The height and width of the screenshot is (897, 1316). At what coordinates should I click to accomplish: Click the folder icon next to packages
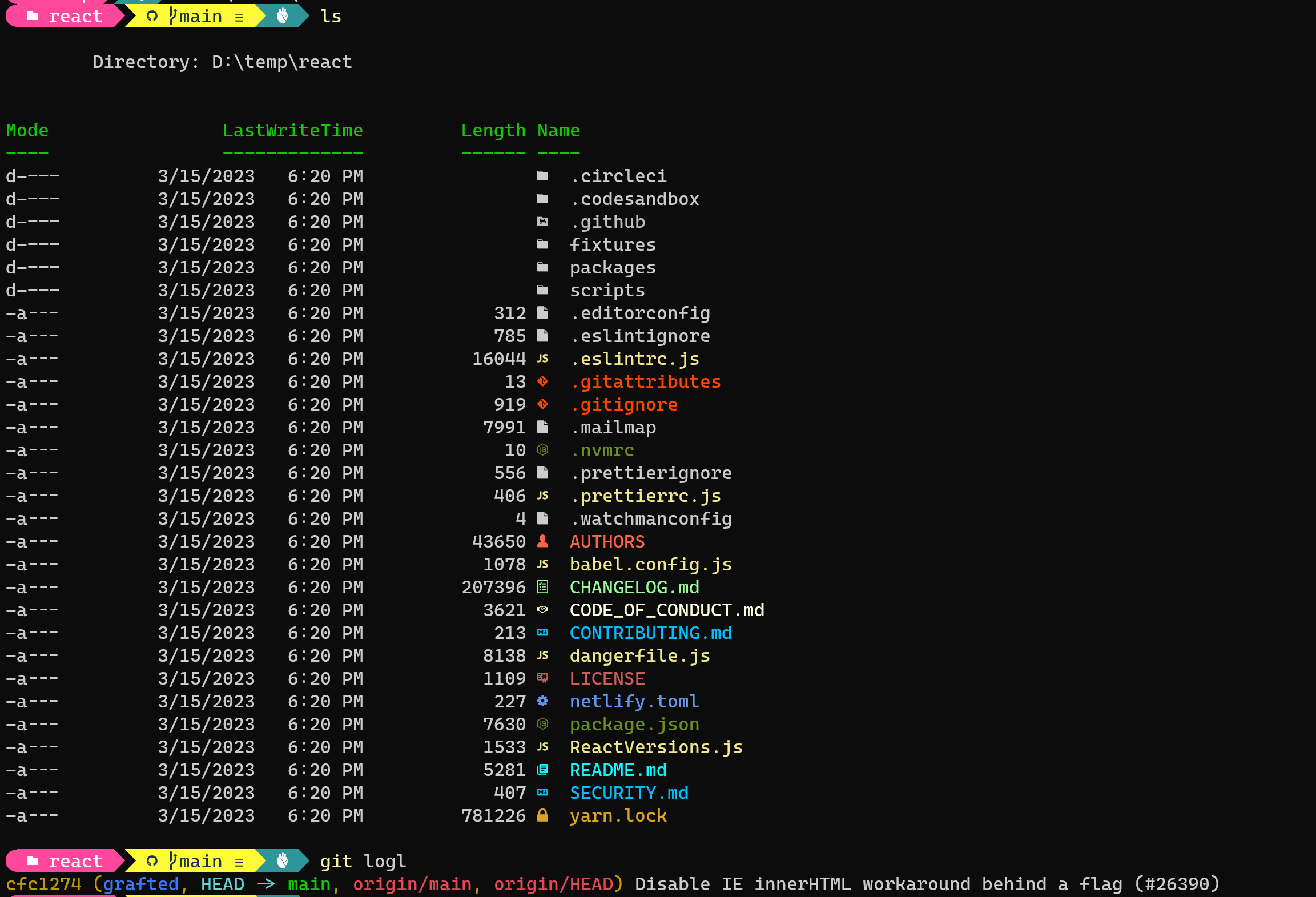542,267
